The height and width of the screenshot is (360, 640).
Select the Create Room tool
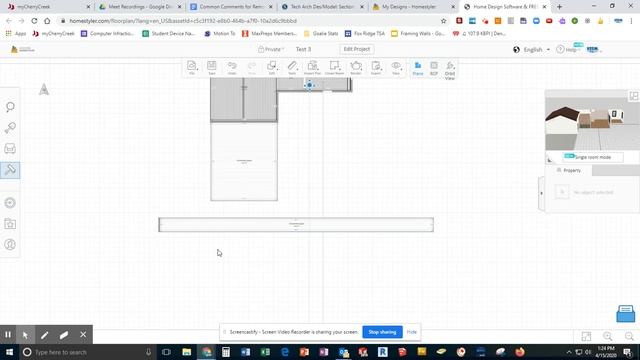335,67
